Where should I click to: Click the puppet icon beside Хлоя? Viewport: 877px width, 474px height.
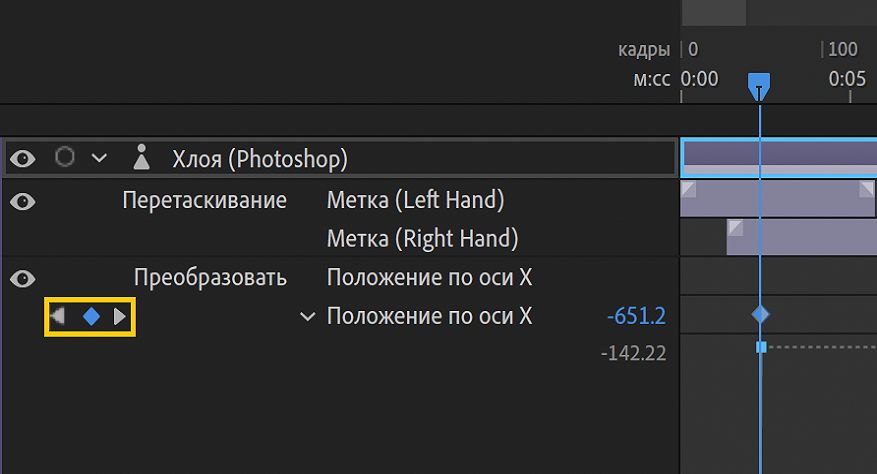pyautogui.click(x=142, y=157)
